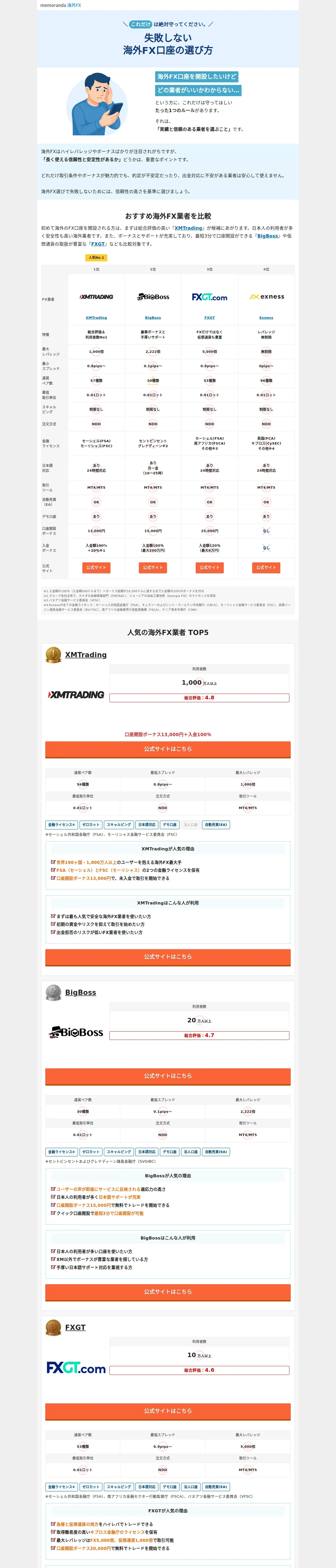
Task: Click the large XMTRADING logo in rank card
Action: [76, 695]
